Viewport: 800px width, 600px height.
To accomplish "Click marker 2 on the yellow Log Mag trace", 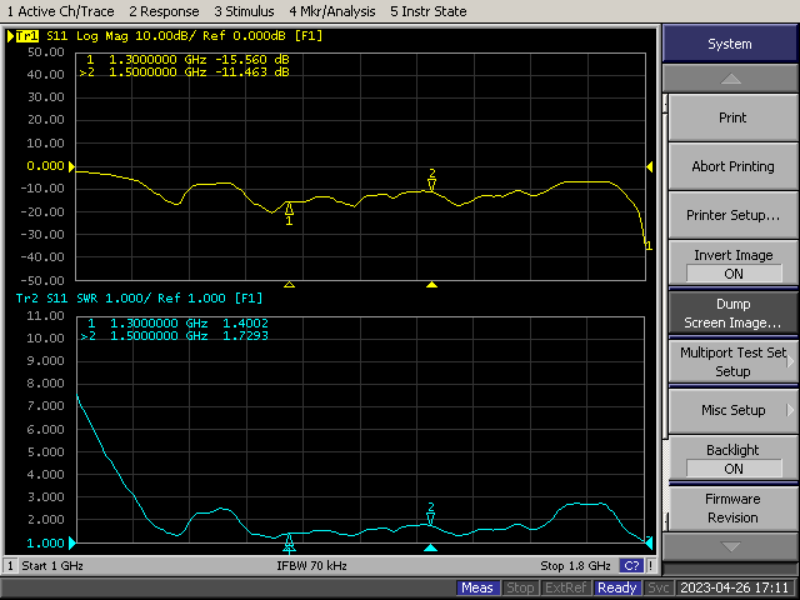I will tap(432, 180).
